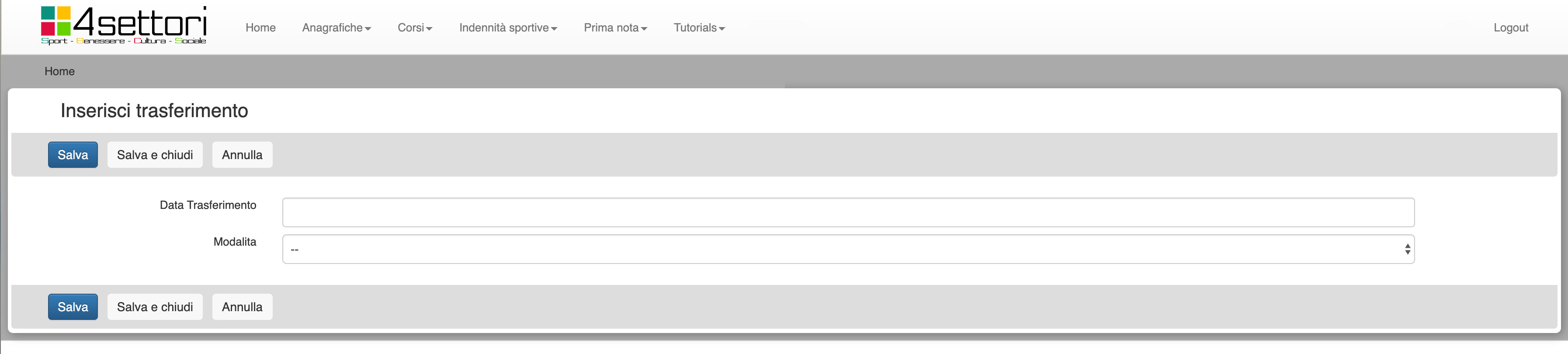Click the Data Trasferimento field label

click(x=208, y=205)
